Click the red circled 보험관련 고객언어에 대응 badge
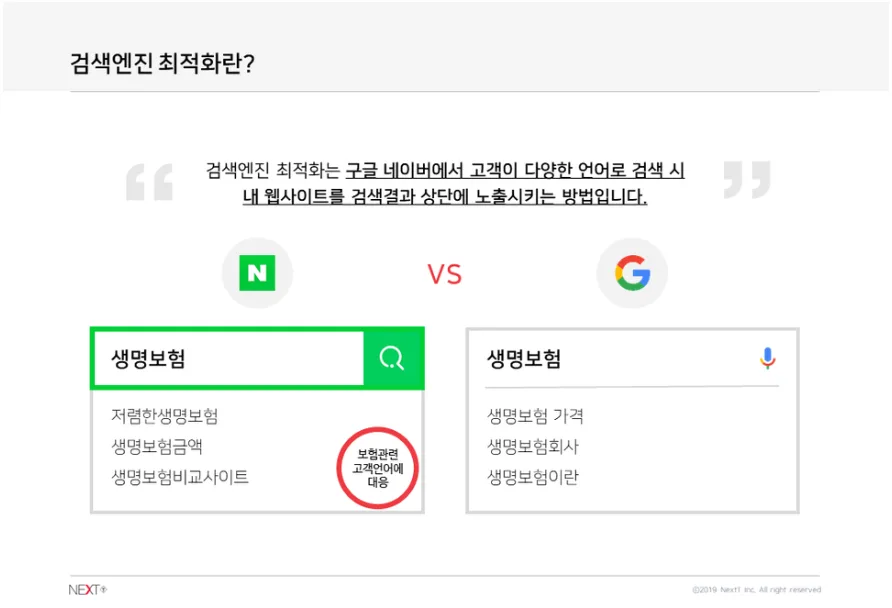 [x=377, y=468]
